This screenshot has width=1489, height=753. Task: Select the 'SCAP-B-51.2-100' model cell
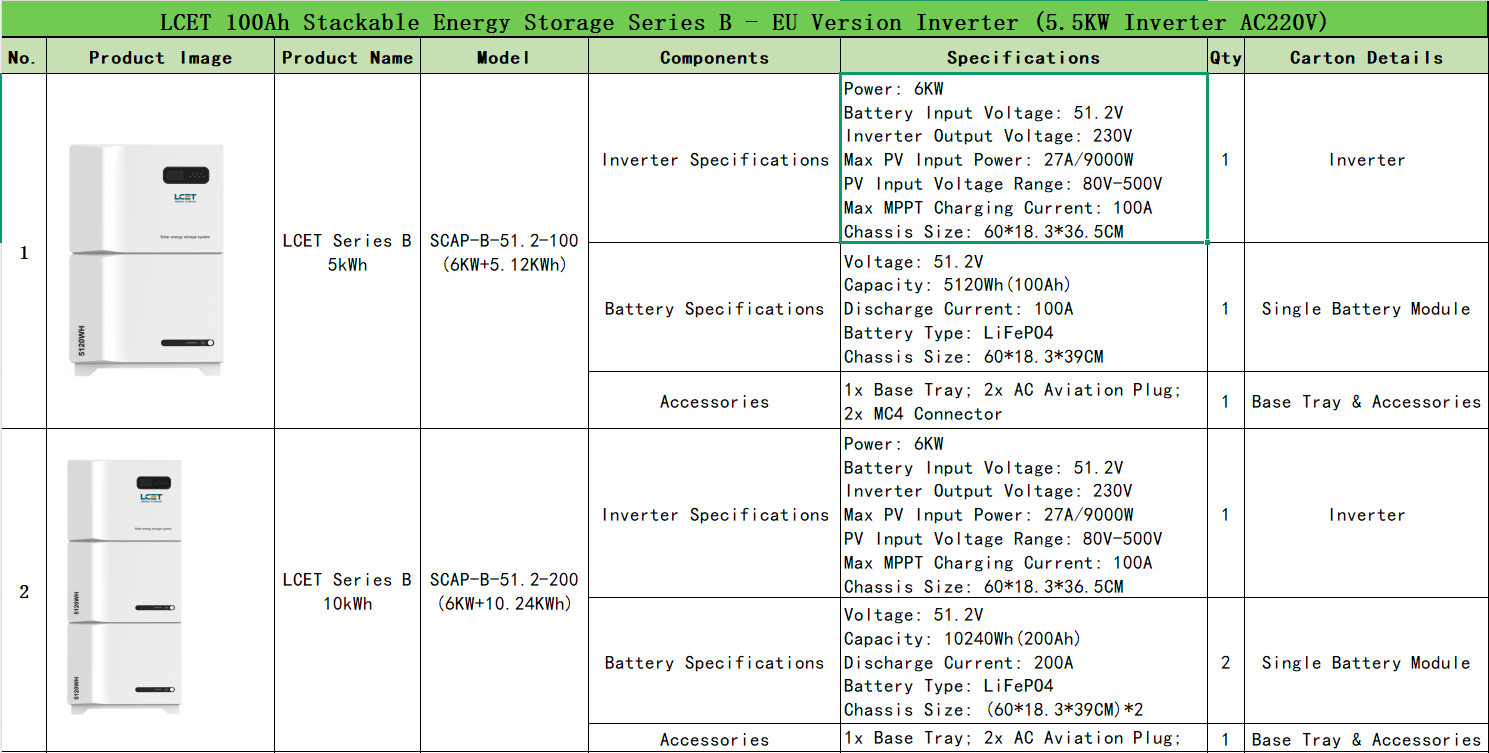tap(504, 252)
